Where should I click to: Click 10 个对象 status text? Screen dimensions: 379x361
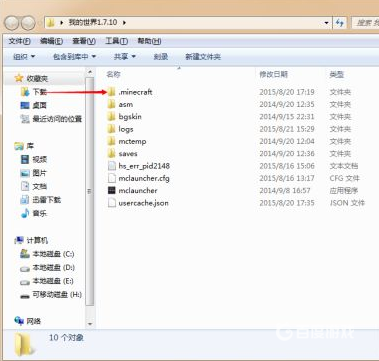[66, 338]
